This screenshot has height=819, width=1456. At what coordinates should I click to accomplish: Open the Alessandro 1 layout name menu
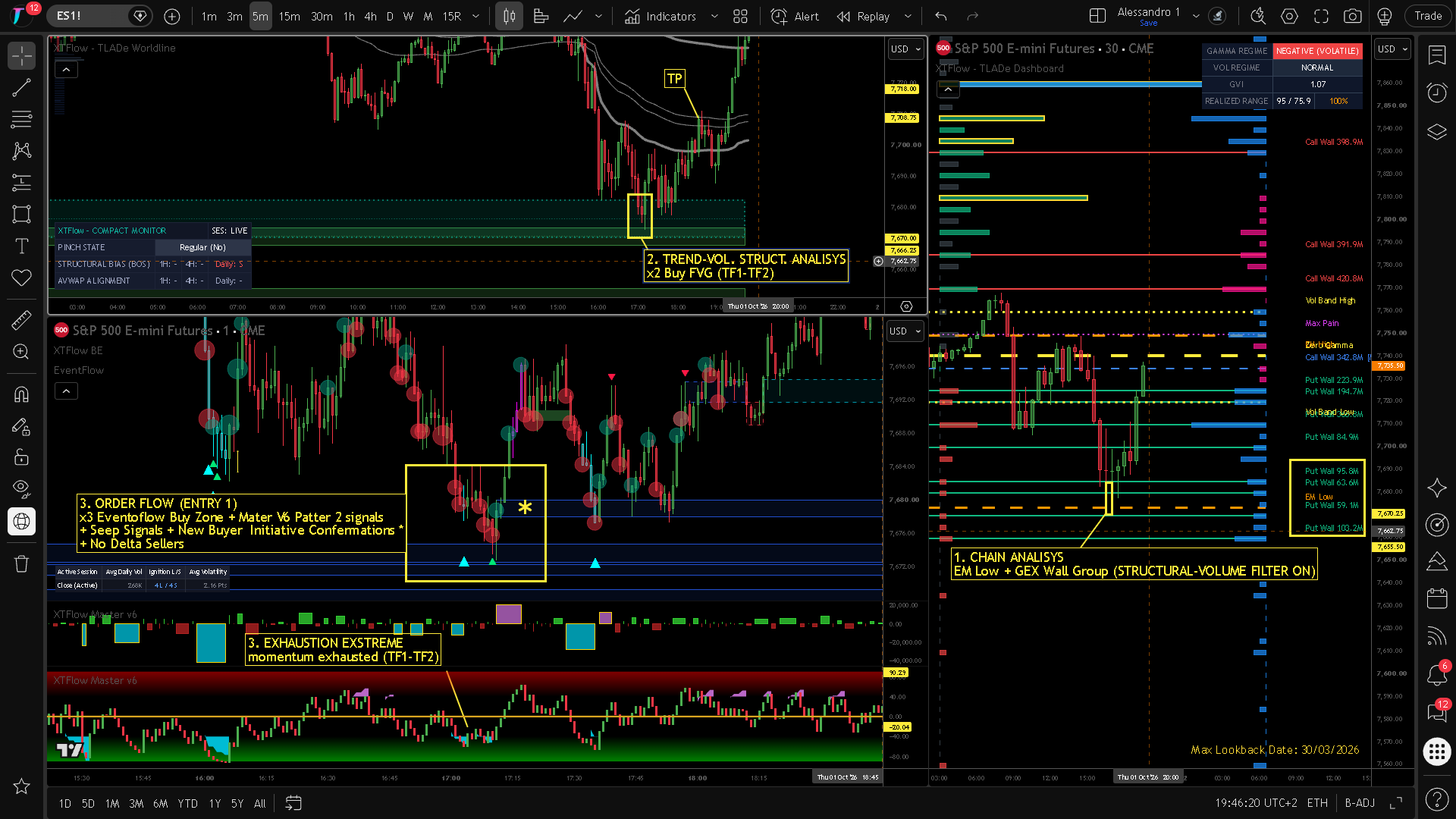(x=1148, y=16)
